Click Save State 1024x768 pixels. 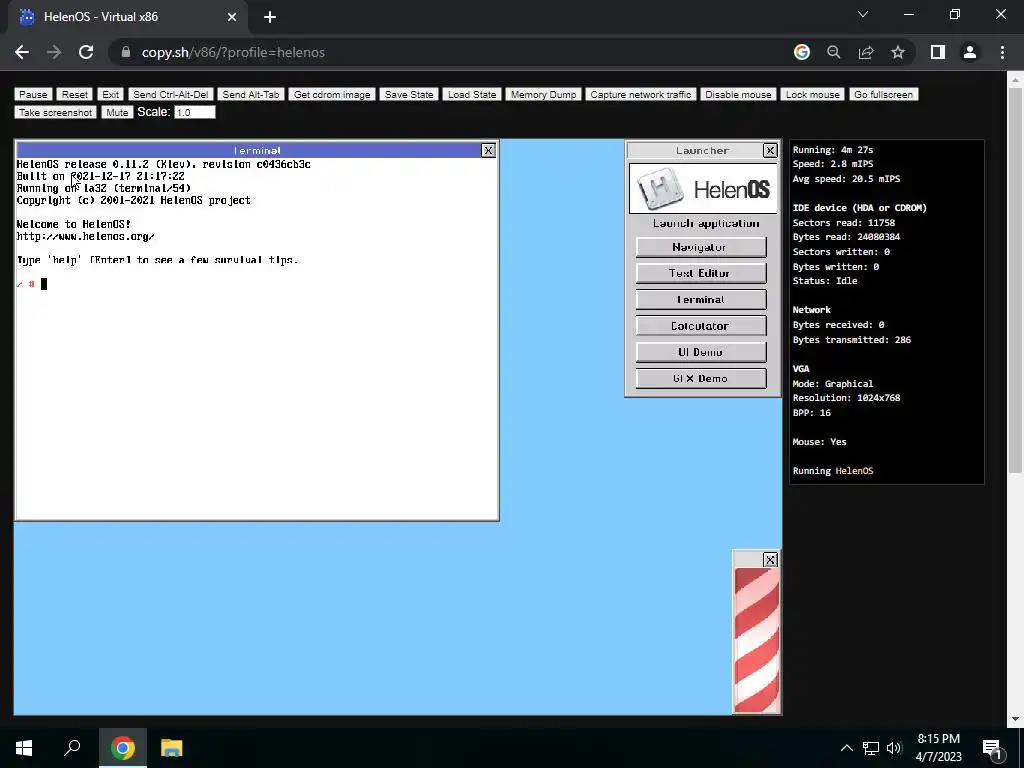409,95
